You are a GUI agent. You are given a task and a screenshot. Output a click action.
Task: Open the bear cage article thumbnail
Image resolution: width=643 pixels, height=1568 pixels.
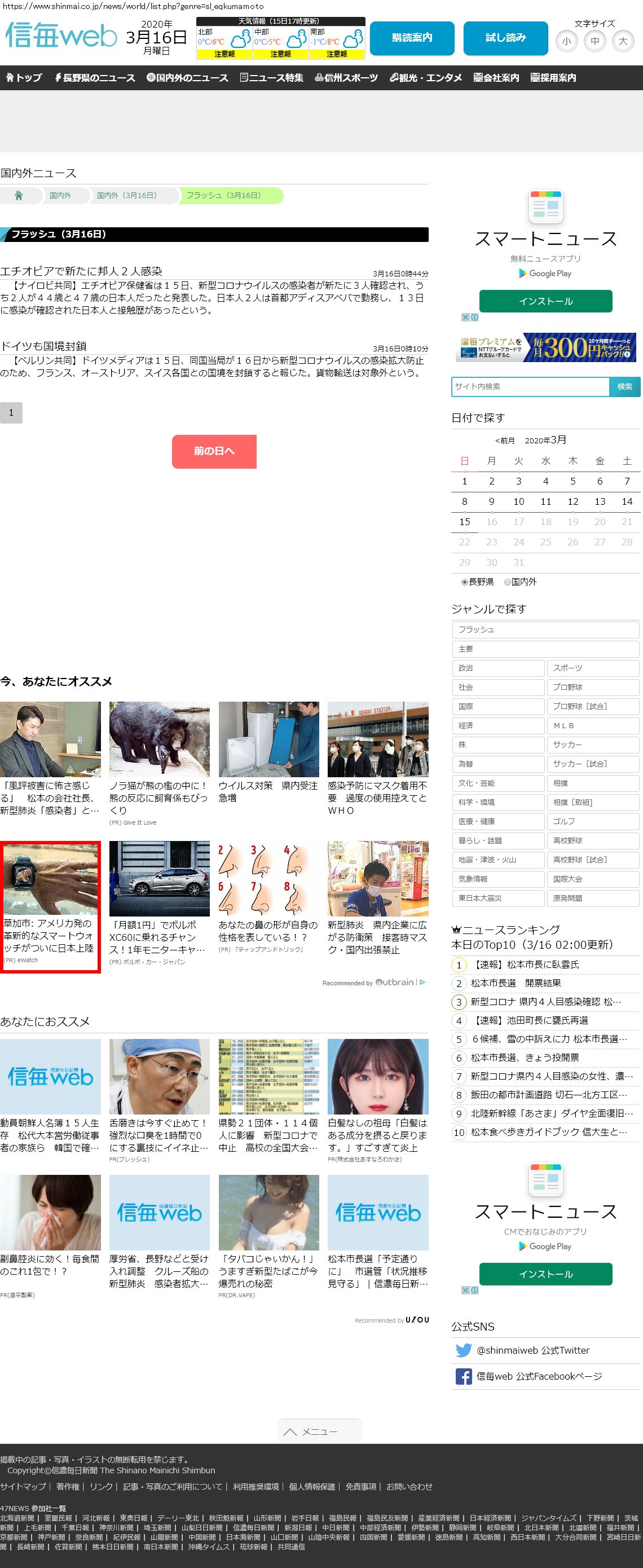pyautogui.click(x=159, y=739)
